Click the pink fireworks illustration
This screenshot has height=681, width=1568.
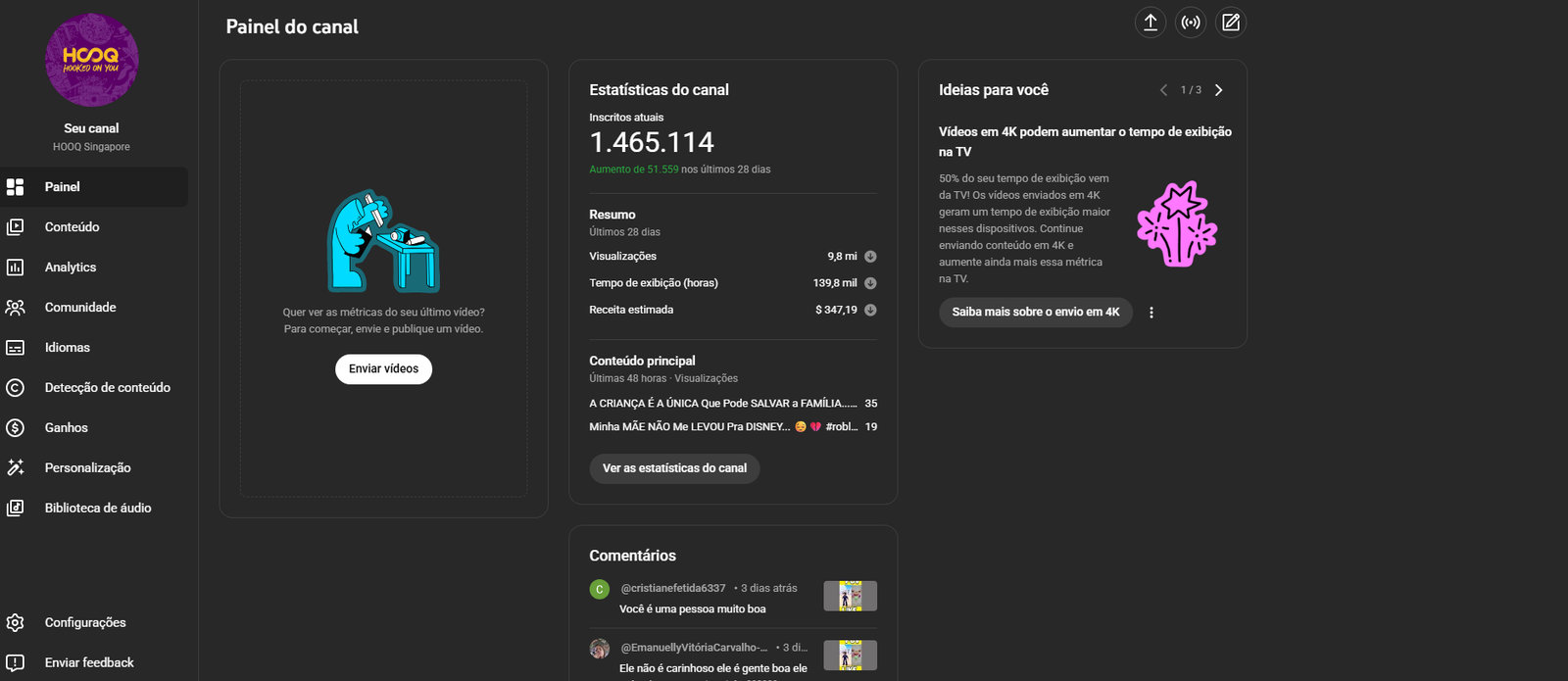pyautogui.click(x=1177, y=224)
